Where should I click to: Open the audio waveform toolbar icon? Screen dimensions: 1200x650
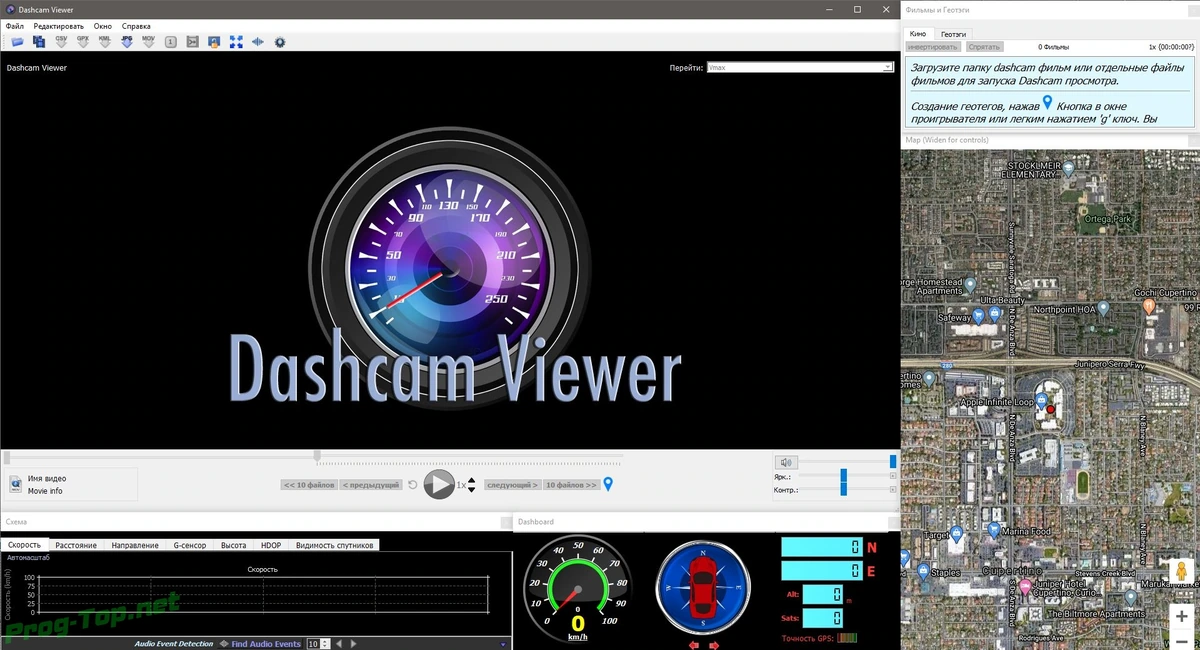tap(258, 42)
